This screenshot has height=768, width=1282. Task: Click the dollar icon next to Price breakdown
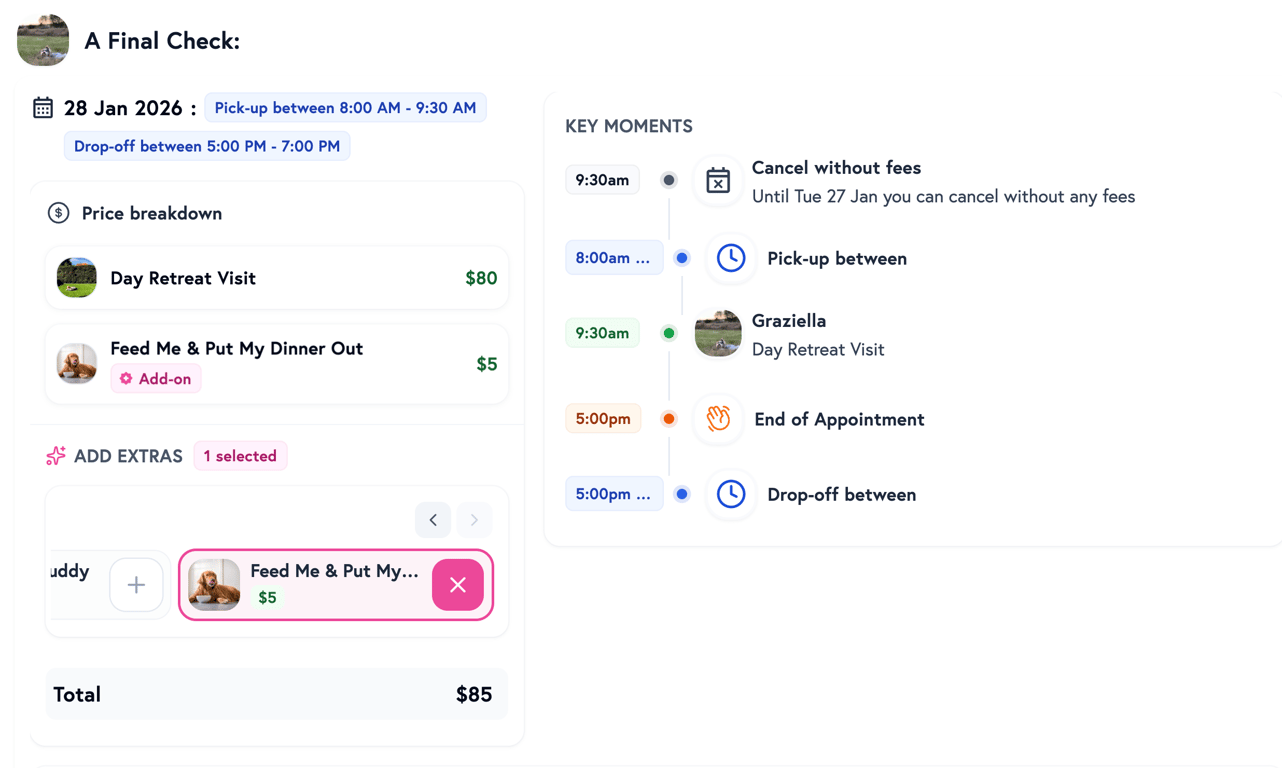(58, 213)
